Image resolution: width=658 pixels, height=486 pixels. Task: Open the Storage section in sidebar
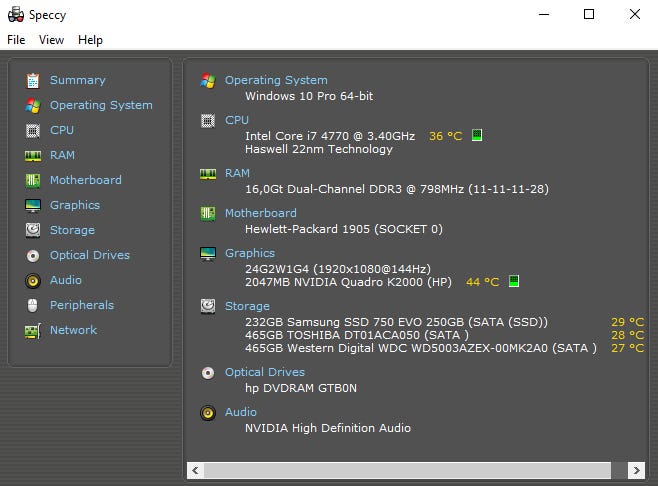(x=72, y=230)
